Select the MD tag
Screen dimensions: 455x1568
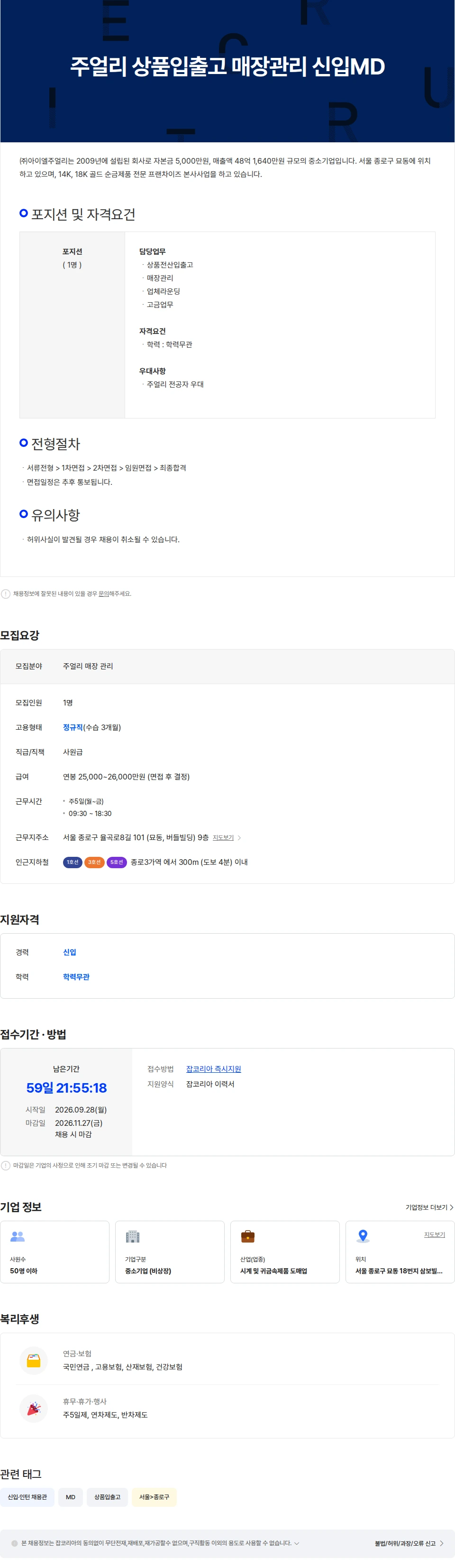tap(71, 1497)
